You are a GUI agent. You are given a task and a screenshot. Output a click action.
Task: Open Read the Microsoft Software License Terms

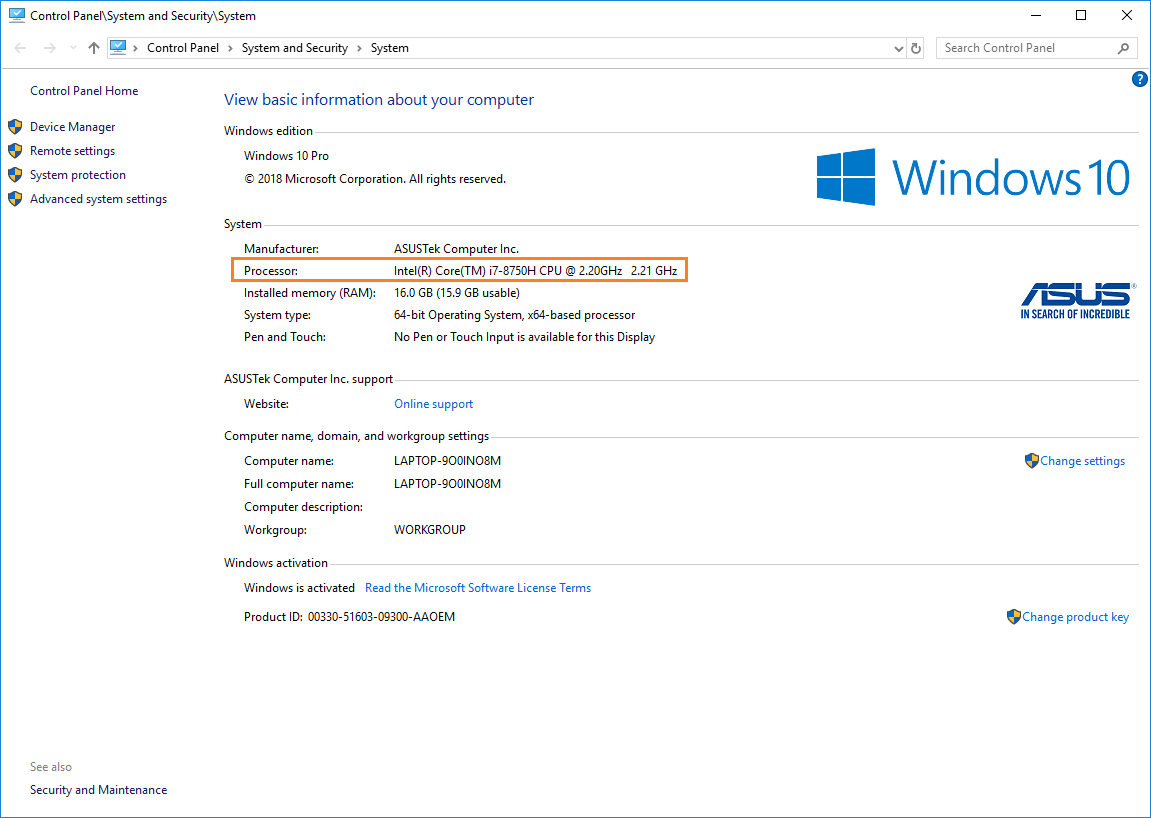(477, 588)
